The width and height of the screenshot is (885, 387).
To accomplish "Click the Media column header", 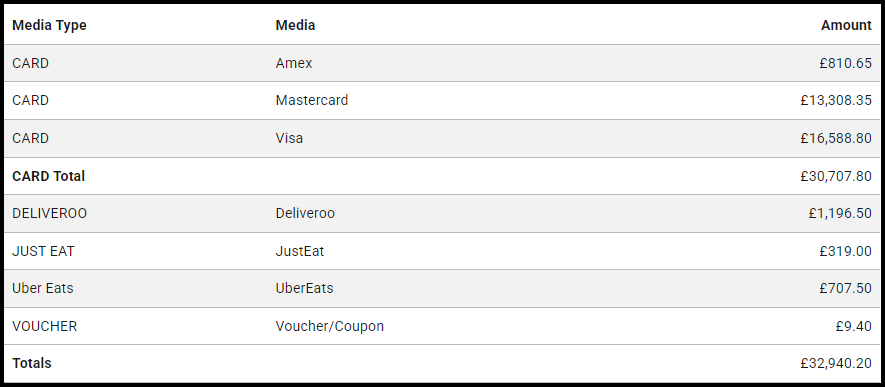I will tap(295, 25).
